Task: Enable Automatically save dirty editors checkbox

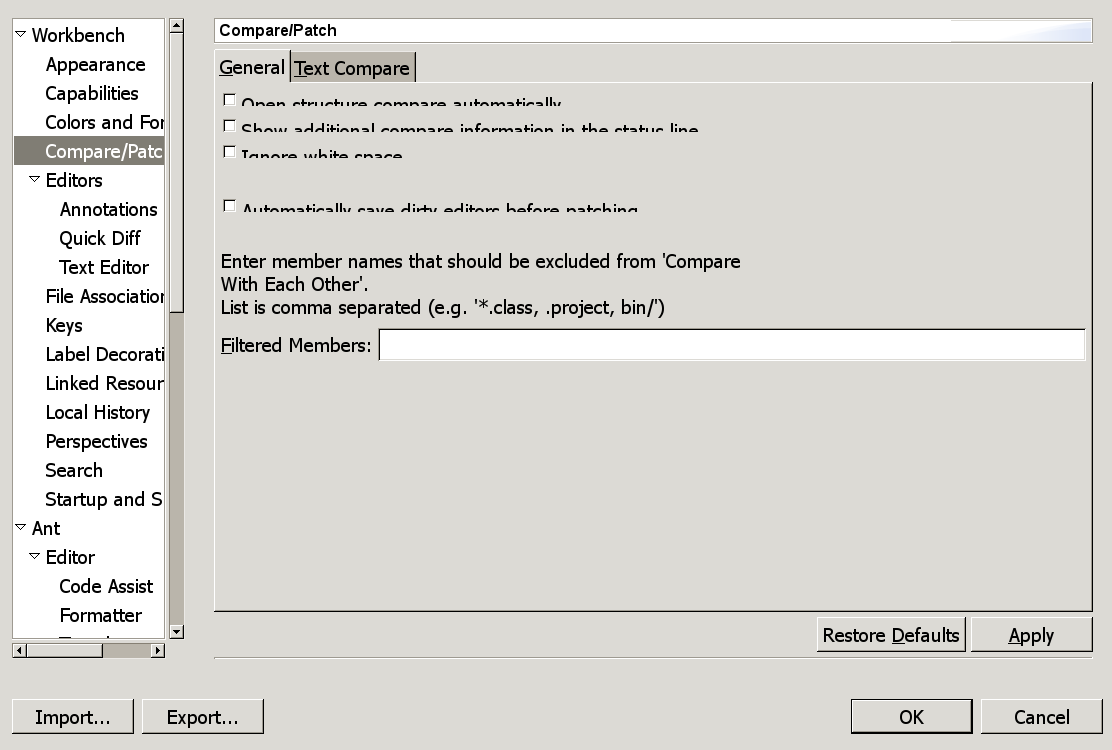Action: point(230,206)
